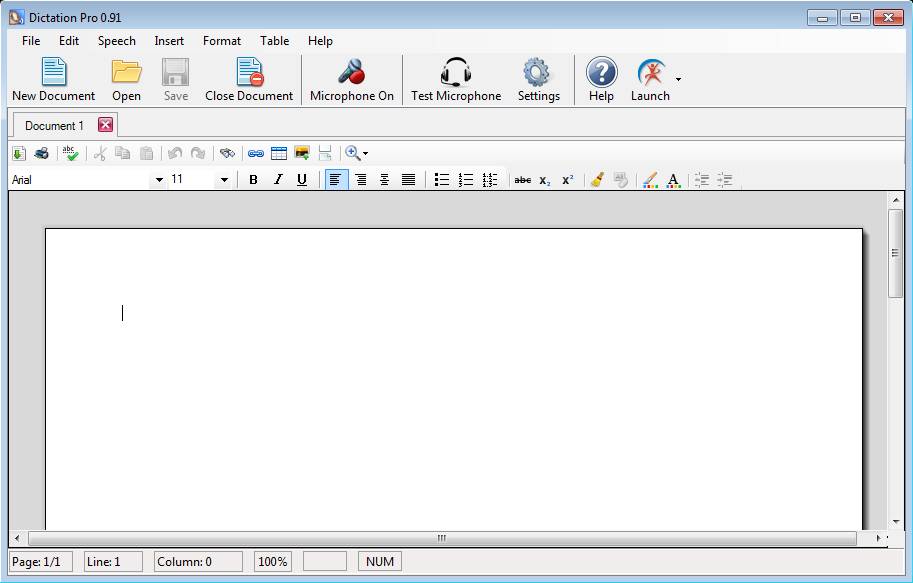Image resolution: width=913 pixels, height=583 pixels.
Task: Click the New Document button
Action: (53, 80)
